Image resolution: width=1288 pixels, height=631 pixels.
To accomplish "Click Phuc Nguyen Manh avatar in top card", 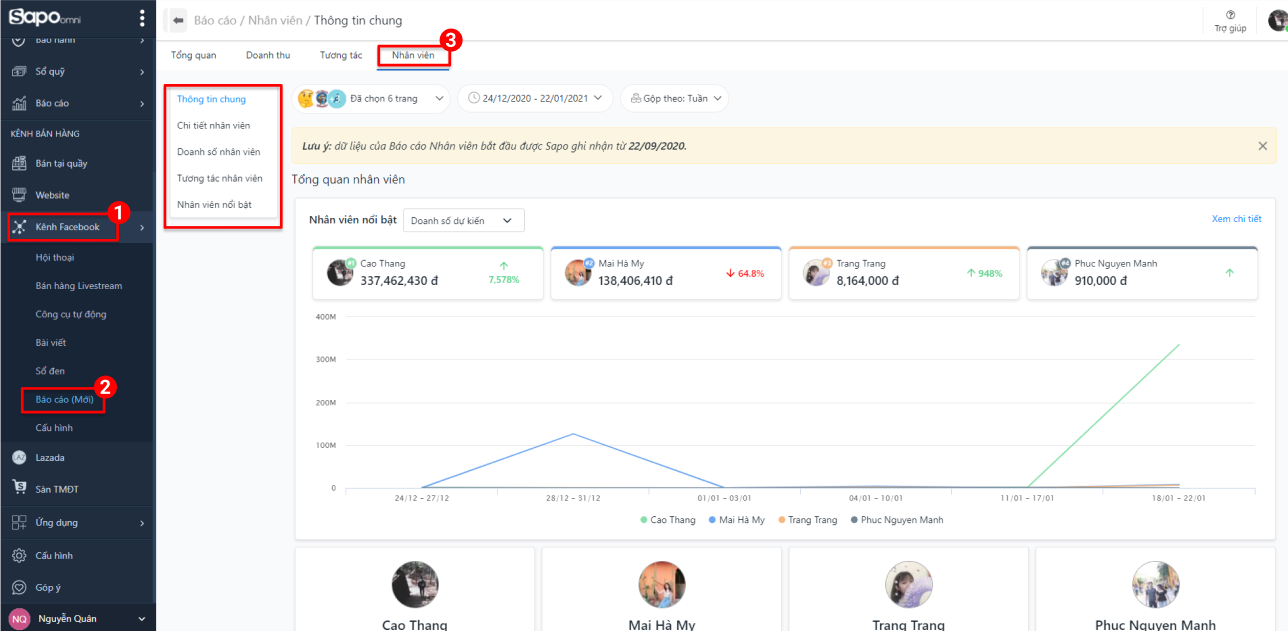I will [1055, 272].
